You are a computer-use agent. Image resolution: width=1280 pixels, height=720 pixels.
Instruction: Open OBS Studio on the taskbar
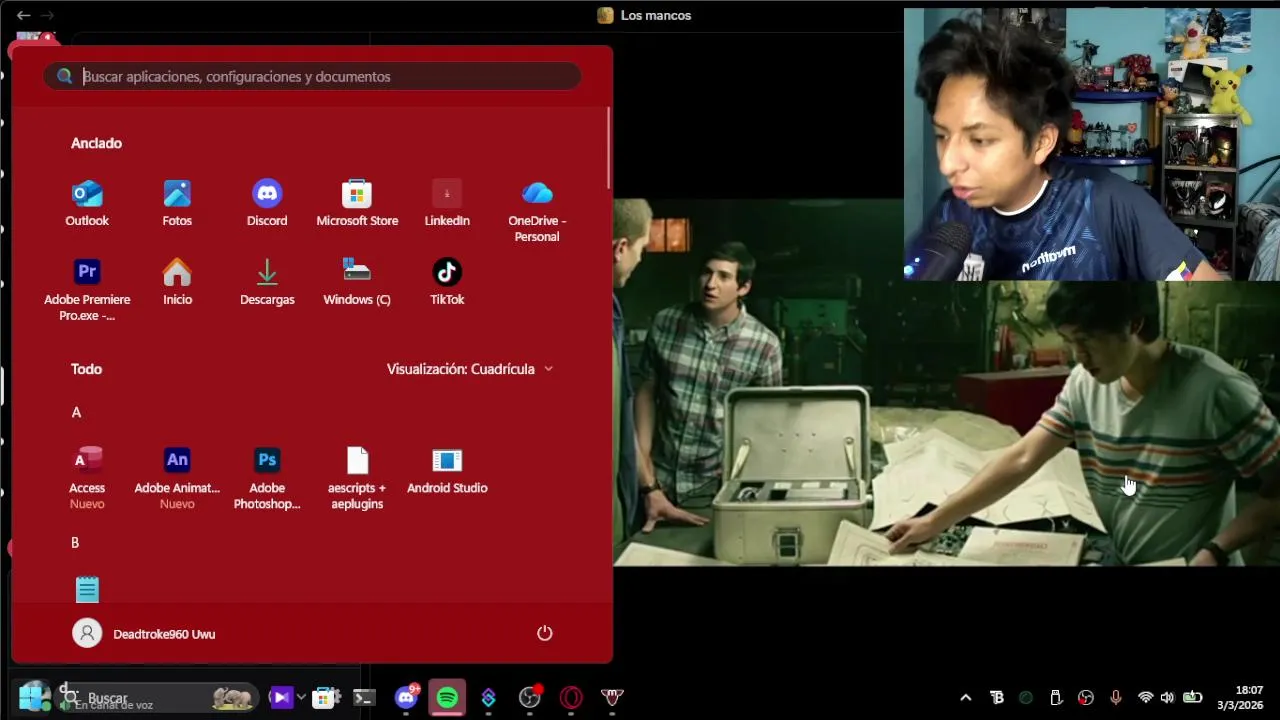[x=530, y=697]
